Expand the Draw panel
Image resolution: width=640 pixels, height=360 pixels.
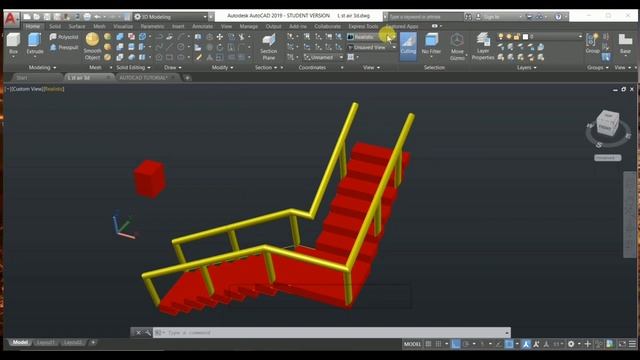pos(173,67)
